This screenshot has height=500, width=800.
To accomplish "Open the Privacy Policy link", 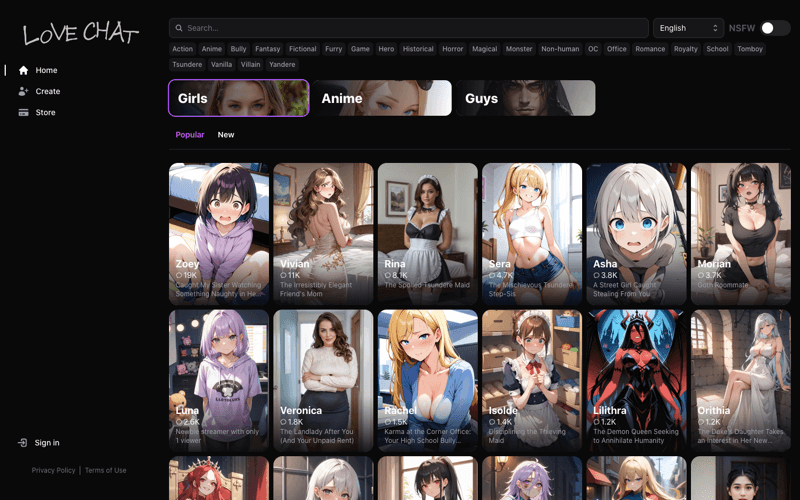I will point(53,470).
